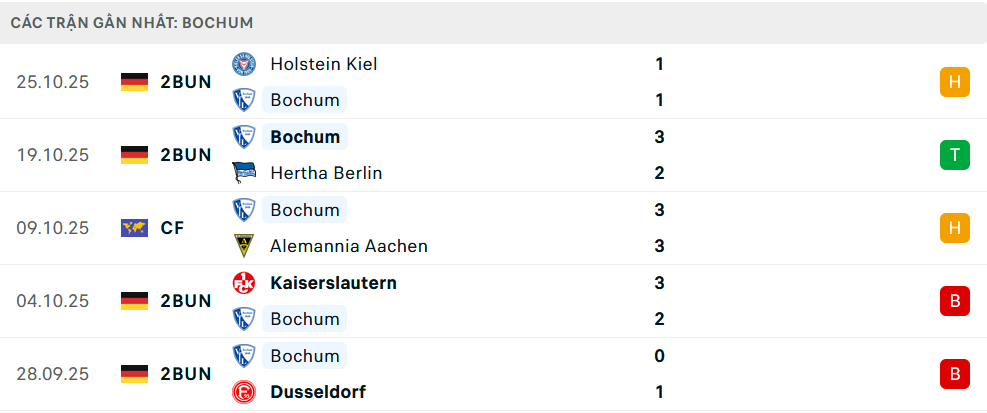Click the Alemannia Aachen club crest
The image size is (987, 413).
pyautogui.click(x=243, y=246)
